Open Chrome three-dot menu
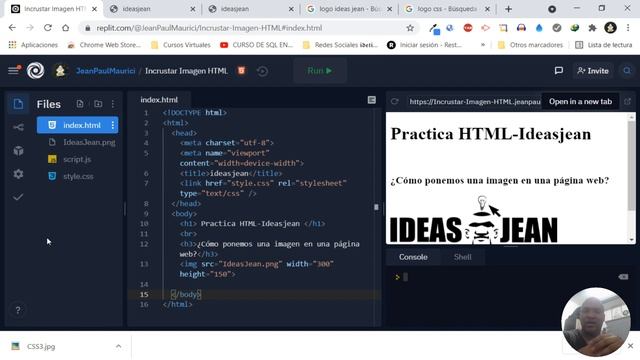This screenshot has width=640, height=360. (x=628, y=28)
